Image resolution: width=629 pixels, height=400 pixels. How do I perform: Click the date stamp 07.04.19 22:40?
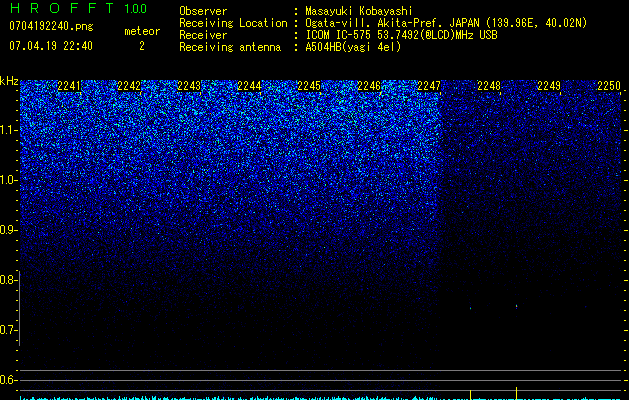tap(51, 46)
